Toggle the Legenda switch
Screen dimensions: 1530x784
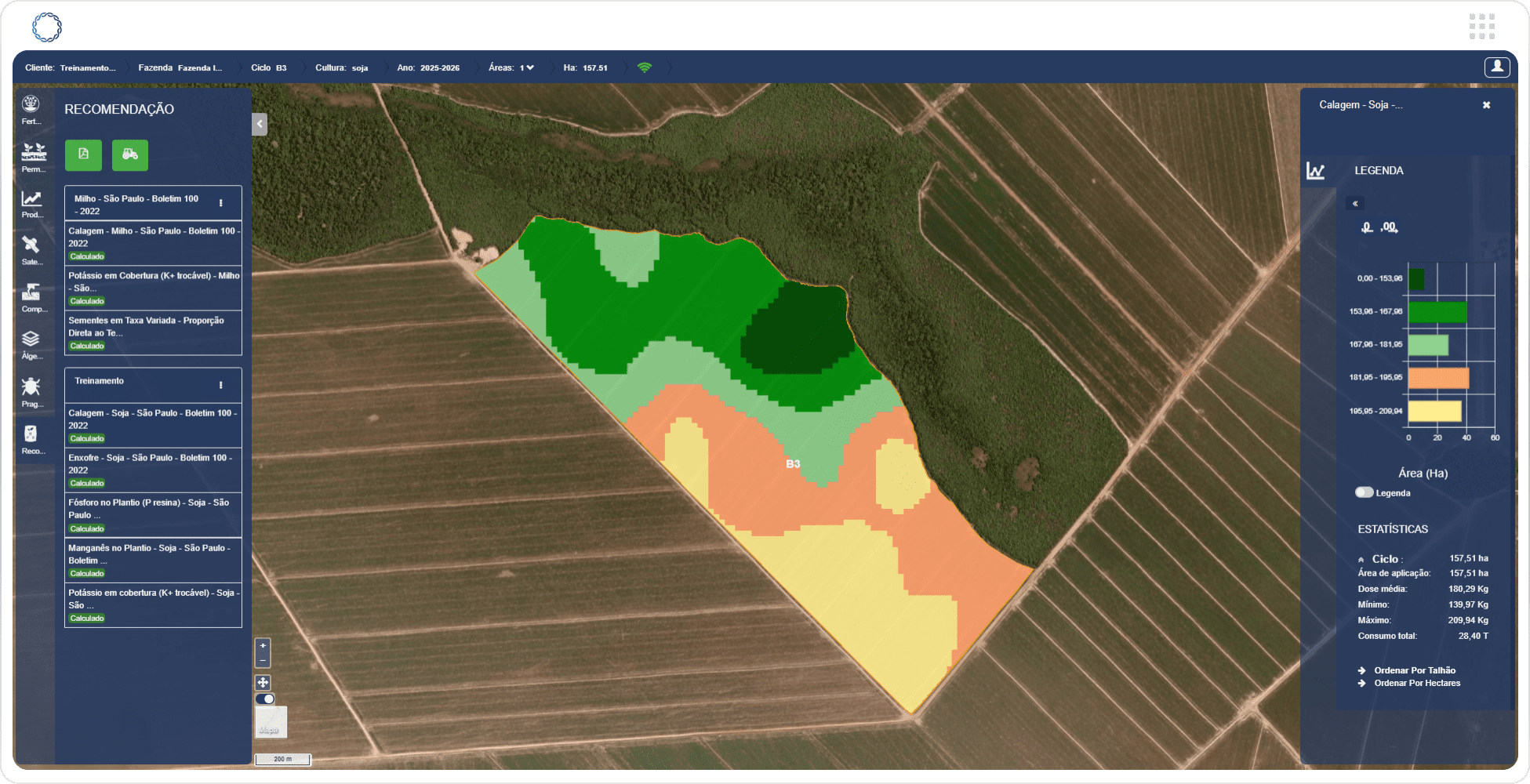pos(1364,492)
